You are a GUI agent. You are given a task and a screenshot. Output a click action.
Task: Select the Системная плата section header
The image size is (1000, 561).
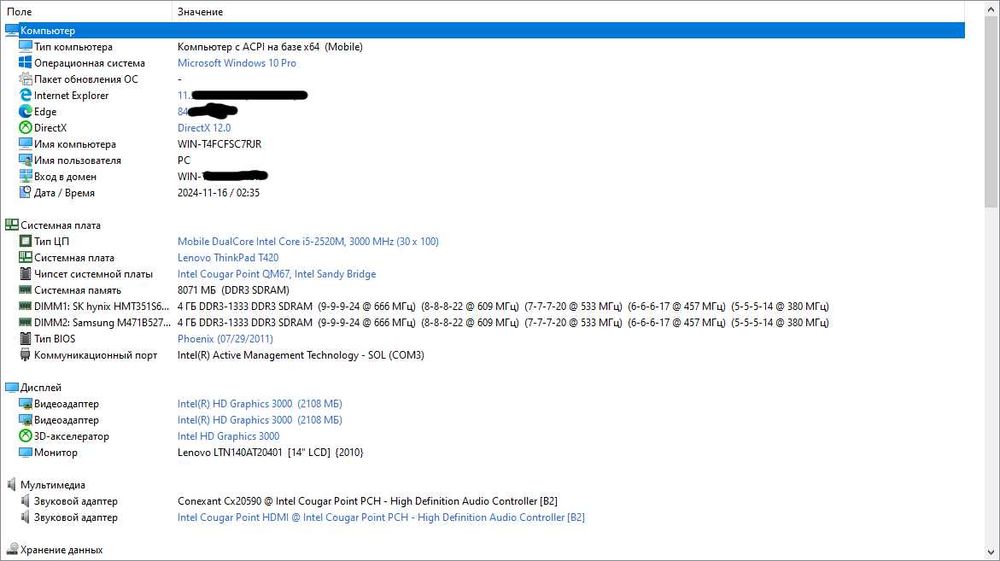[x=60, y=225]
